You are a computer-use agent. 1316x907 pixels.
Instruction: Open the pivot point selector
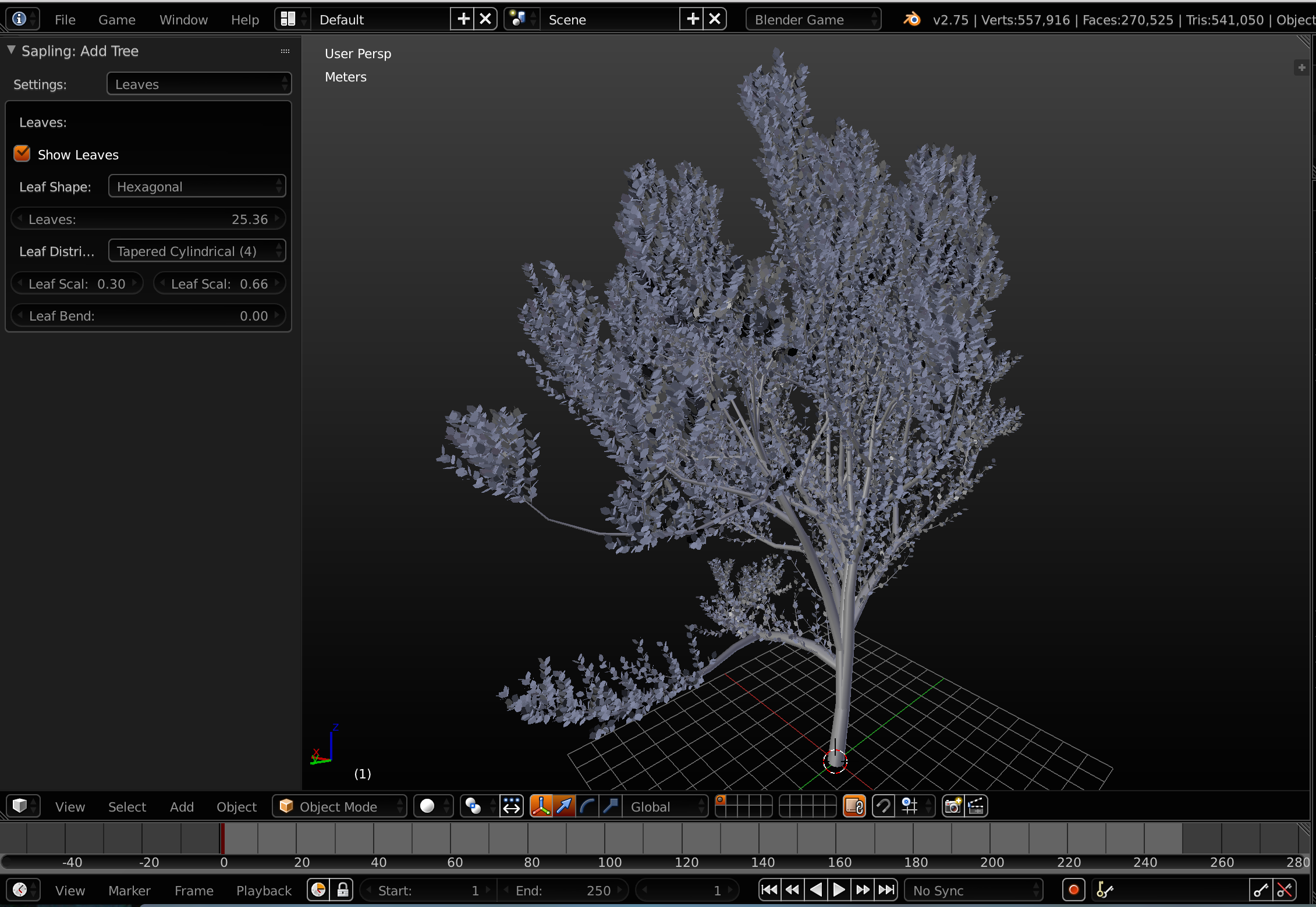(478, 806)
